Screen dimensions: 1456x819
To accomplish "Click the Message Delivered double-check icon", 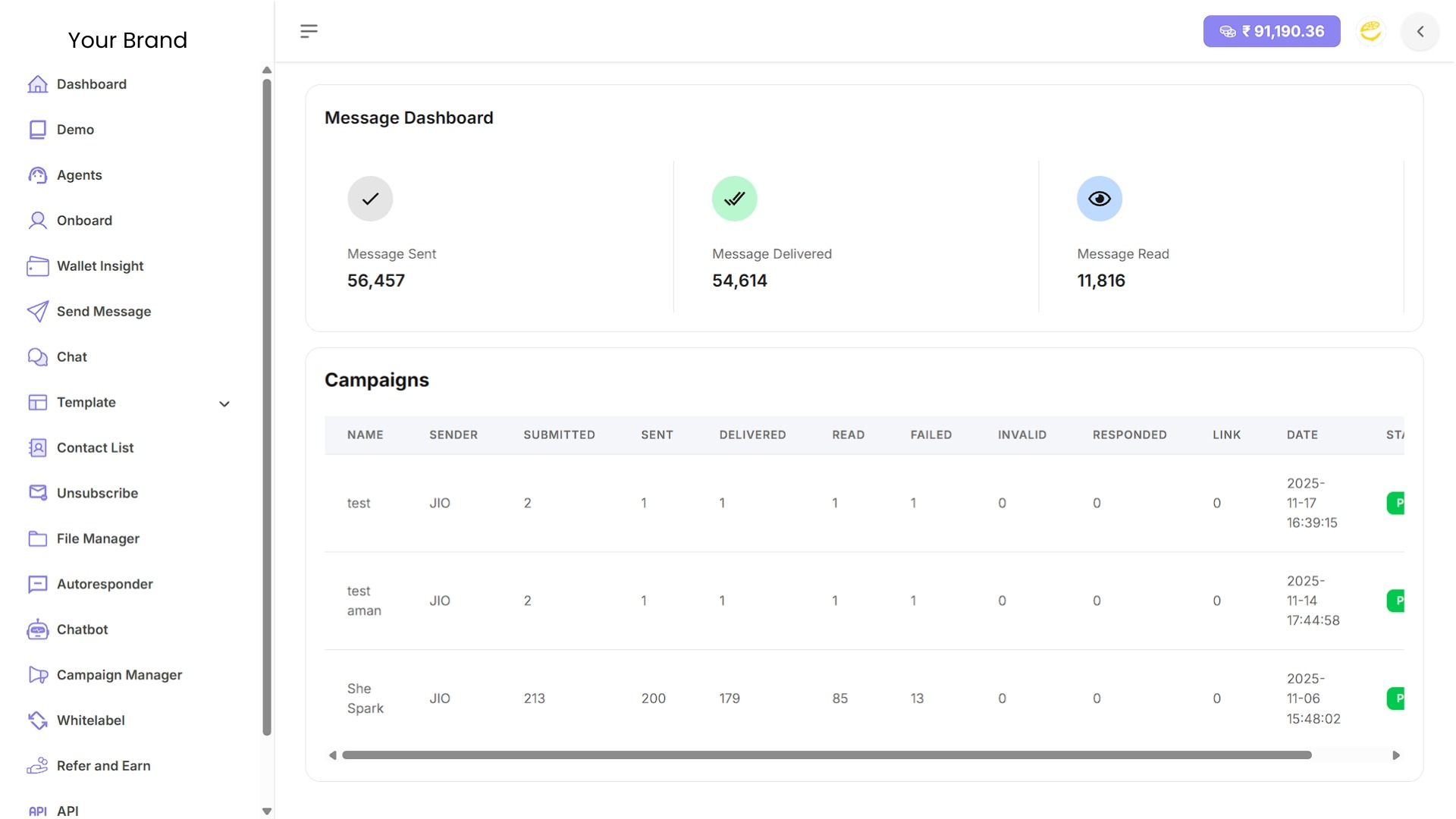I will (x=734, y=199).
